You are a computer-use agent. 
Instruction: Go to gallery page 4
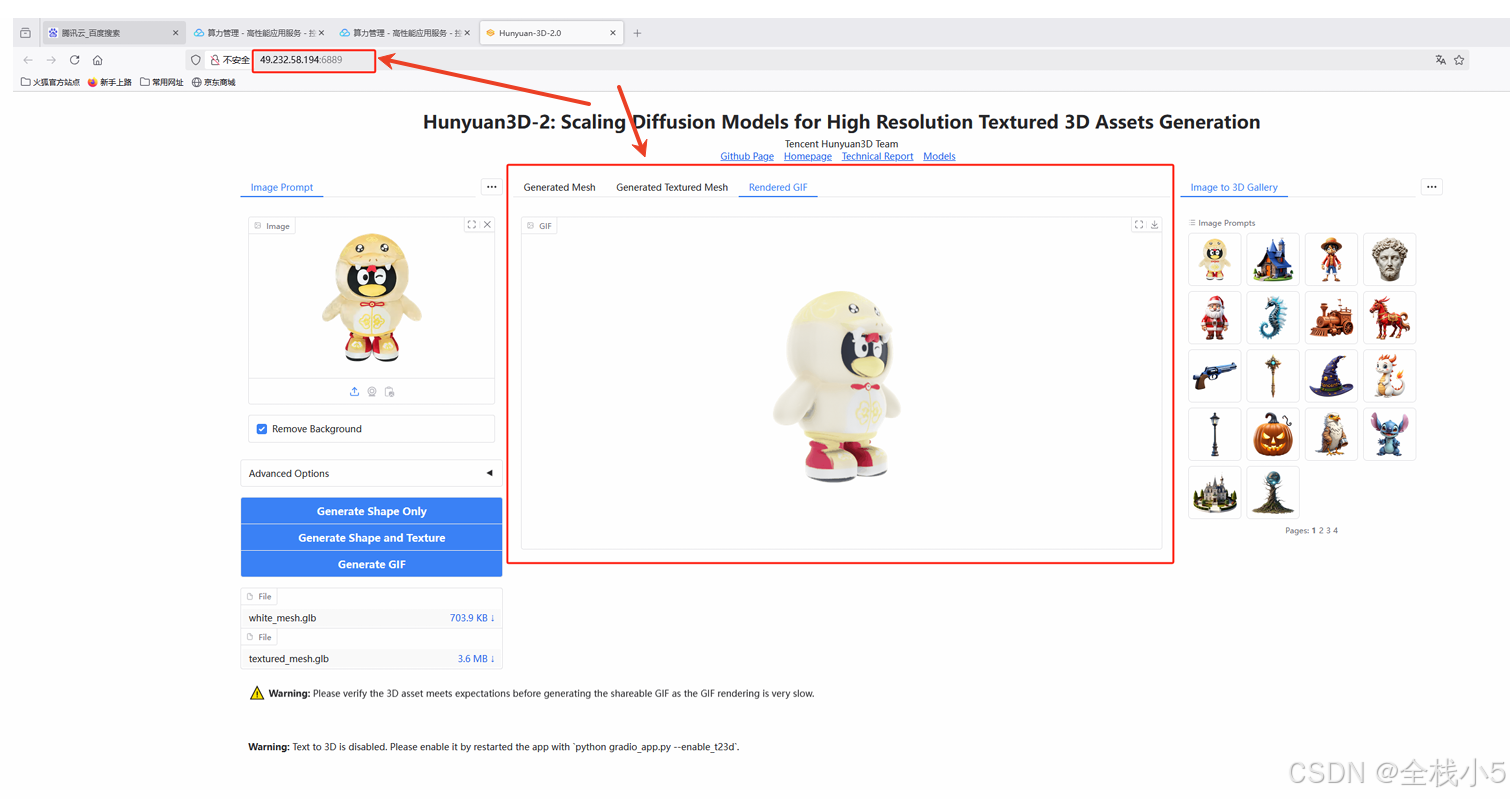pos(1335,531)
